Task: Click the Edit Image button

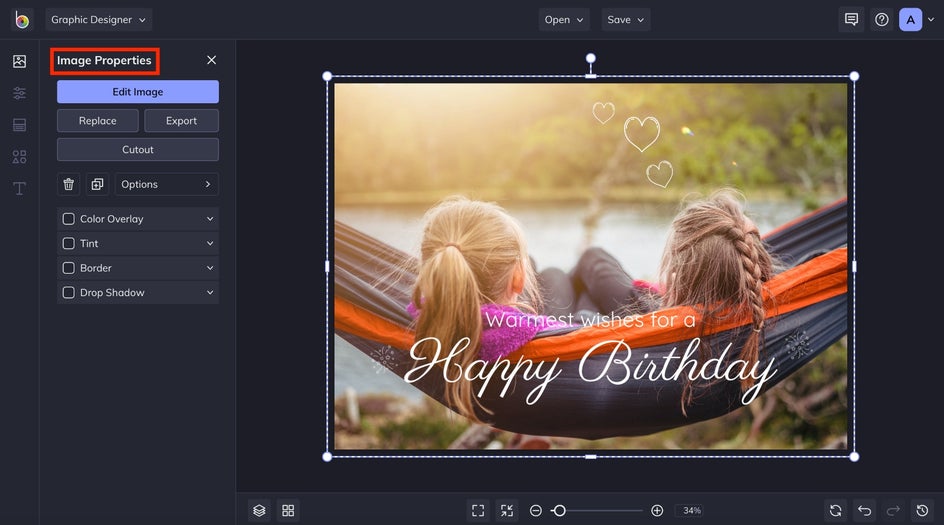Action: point(138,92)
